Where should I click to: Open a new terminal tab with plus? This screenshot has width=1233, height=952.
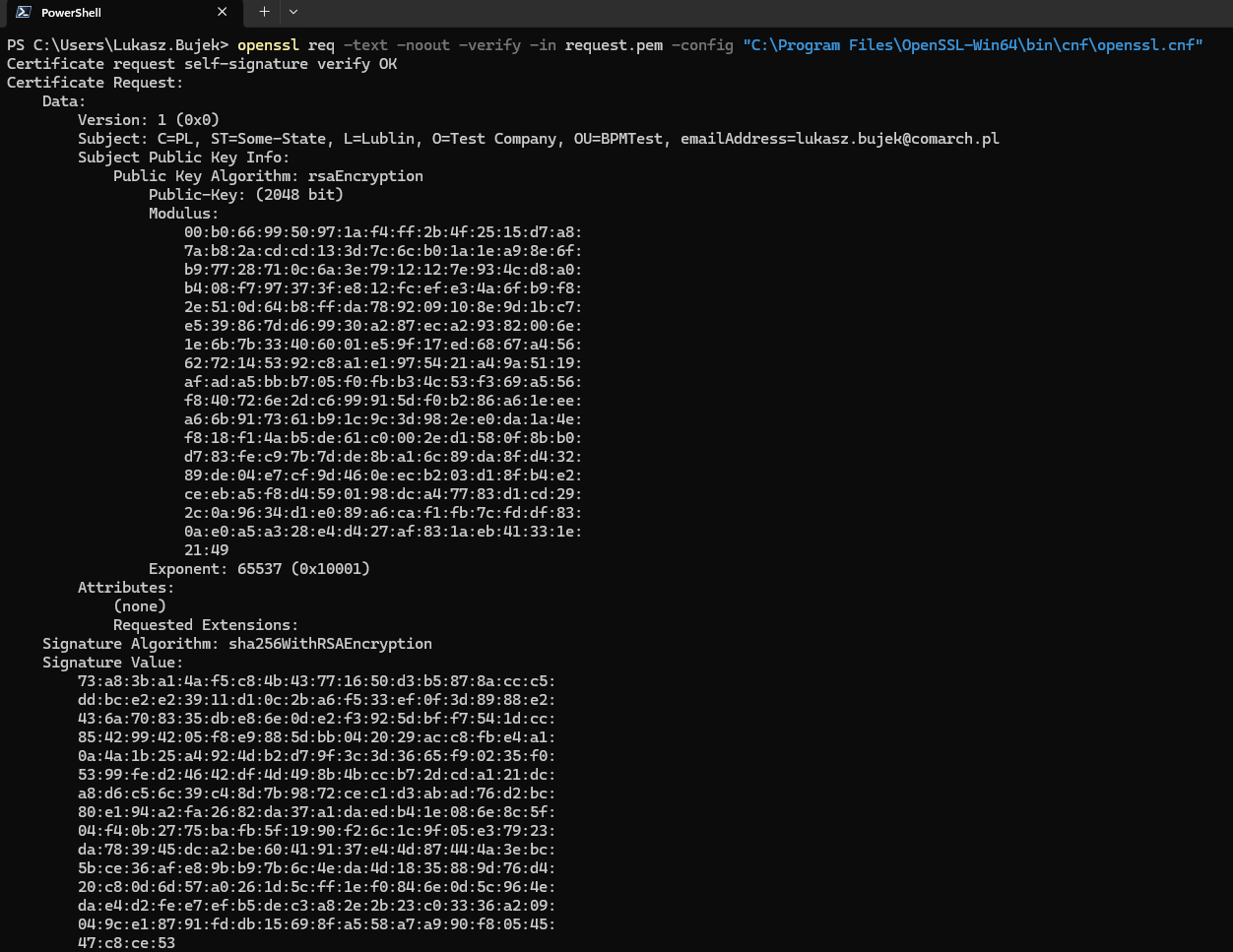pos(264,12)
